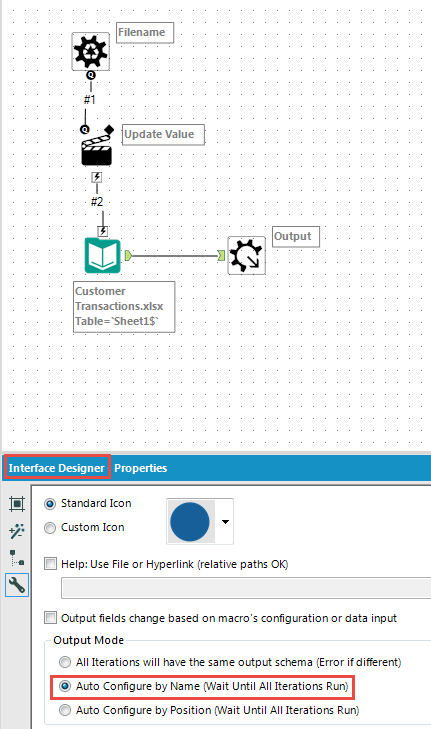Click the lightning bolt anchor above Input Data
431x729 pixels.
point(103,231)
